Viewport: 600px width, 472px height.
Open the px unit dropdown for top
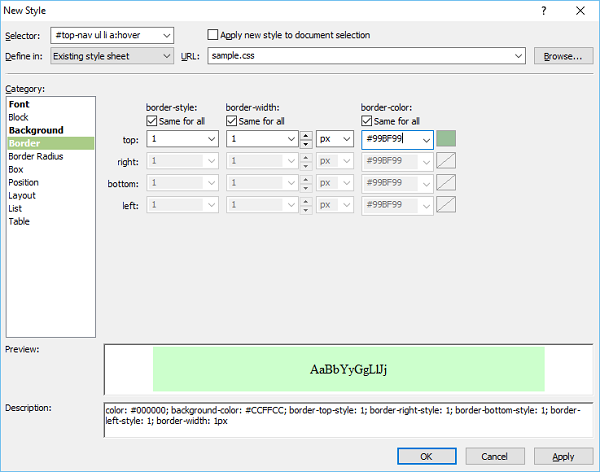346,140
